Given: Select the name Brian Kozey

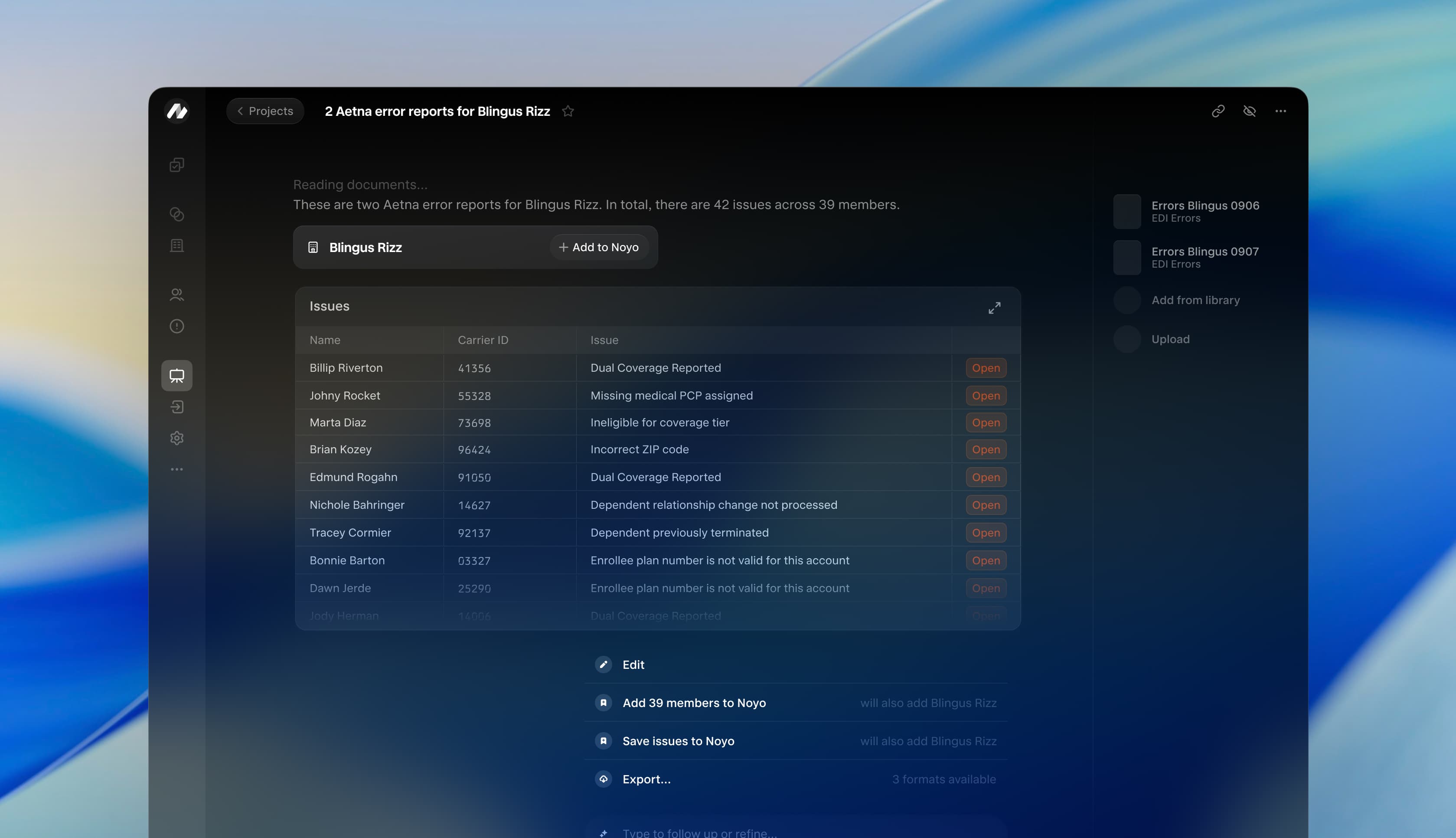Looking at the screenshot, I should (340, 449).
